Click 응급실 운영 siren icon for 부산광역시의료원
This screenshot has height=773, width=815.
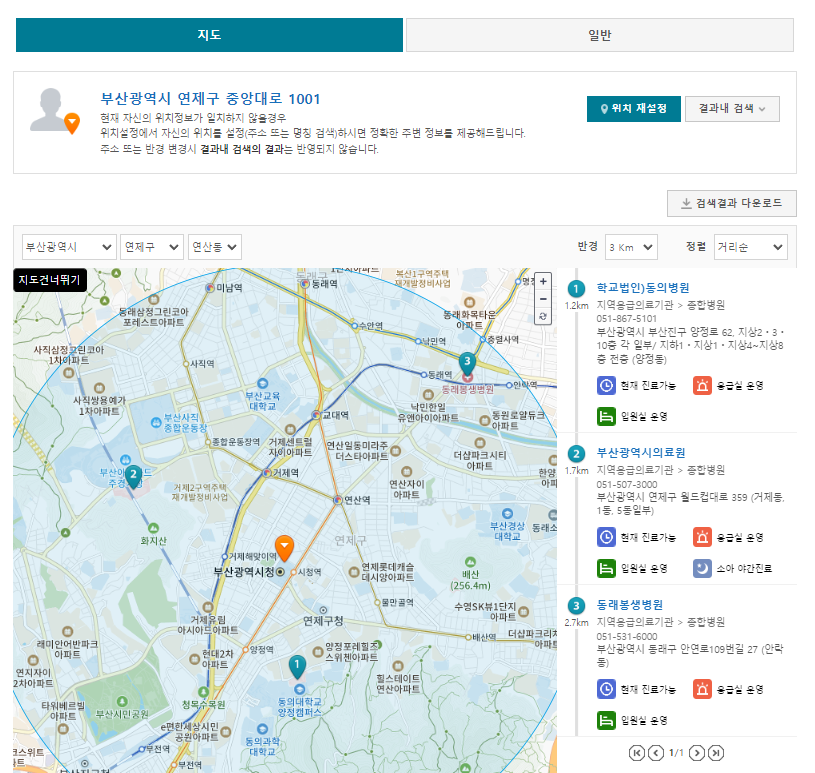pyautogui.click(x=702, y=538)
